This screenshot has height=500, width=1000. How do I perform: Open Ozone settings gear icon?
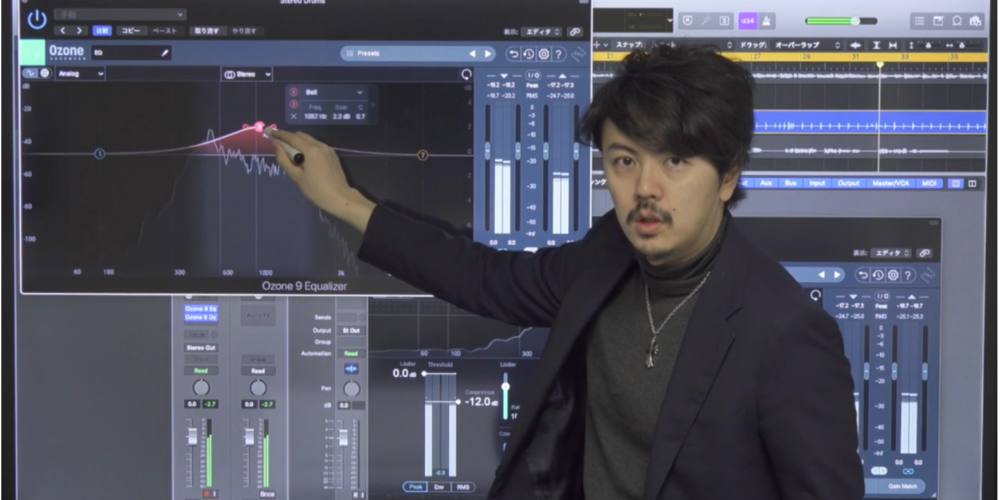tap(544, 54)
